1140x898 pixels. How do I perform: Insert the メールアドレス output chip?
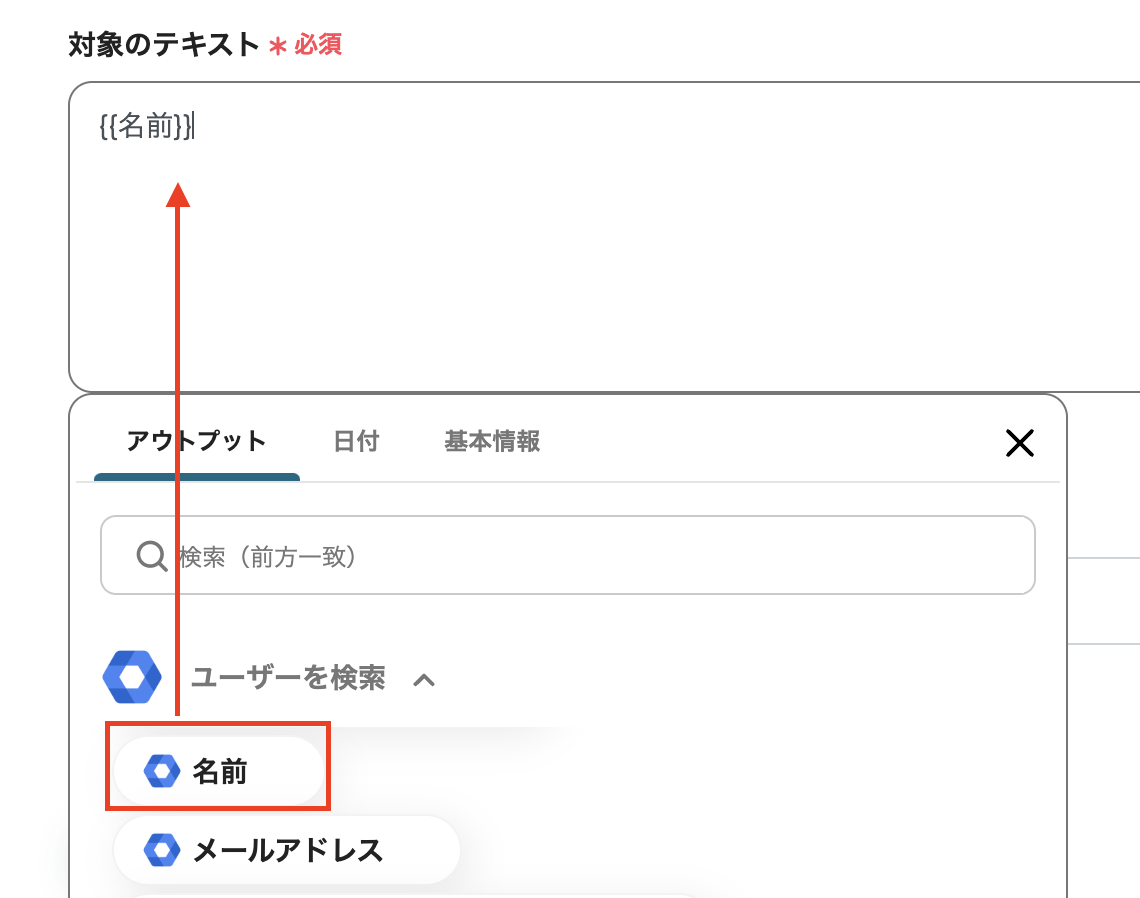point(287,850)
